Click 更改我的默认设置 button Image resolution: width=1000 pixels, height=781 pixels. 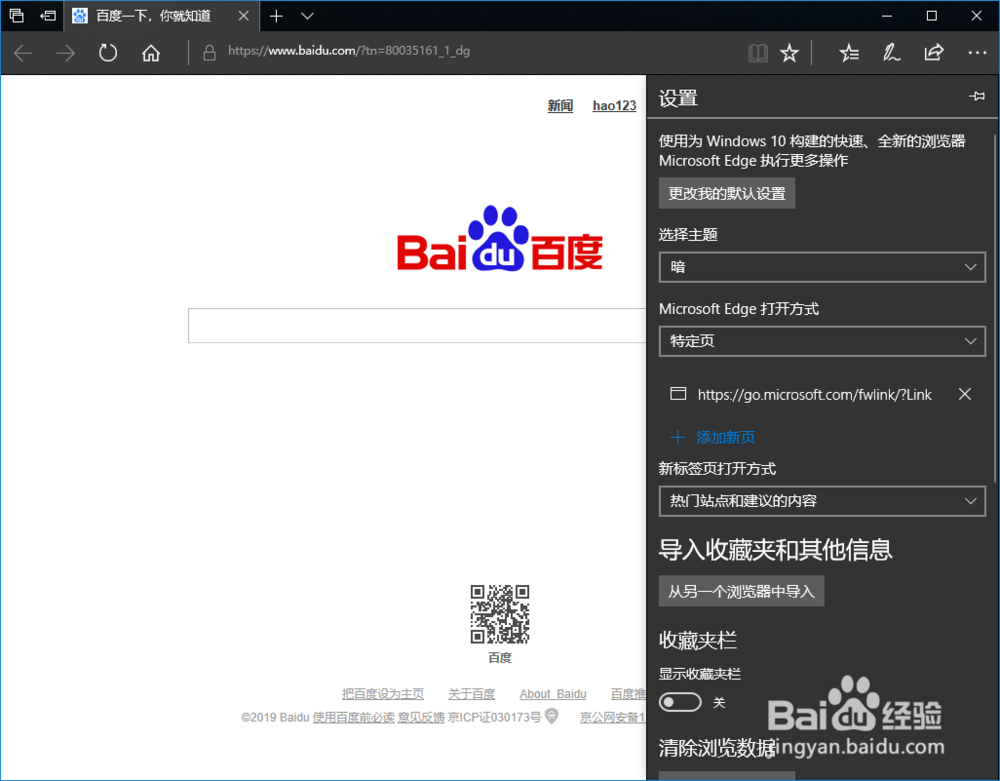pos(726,193)
